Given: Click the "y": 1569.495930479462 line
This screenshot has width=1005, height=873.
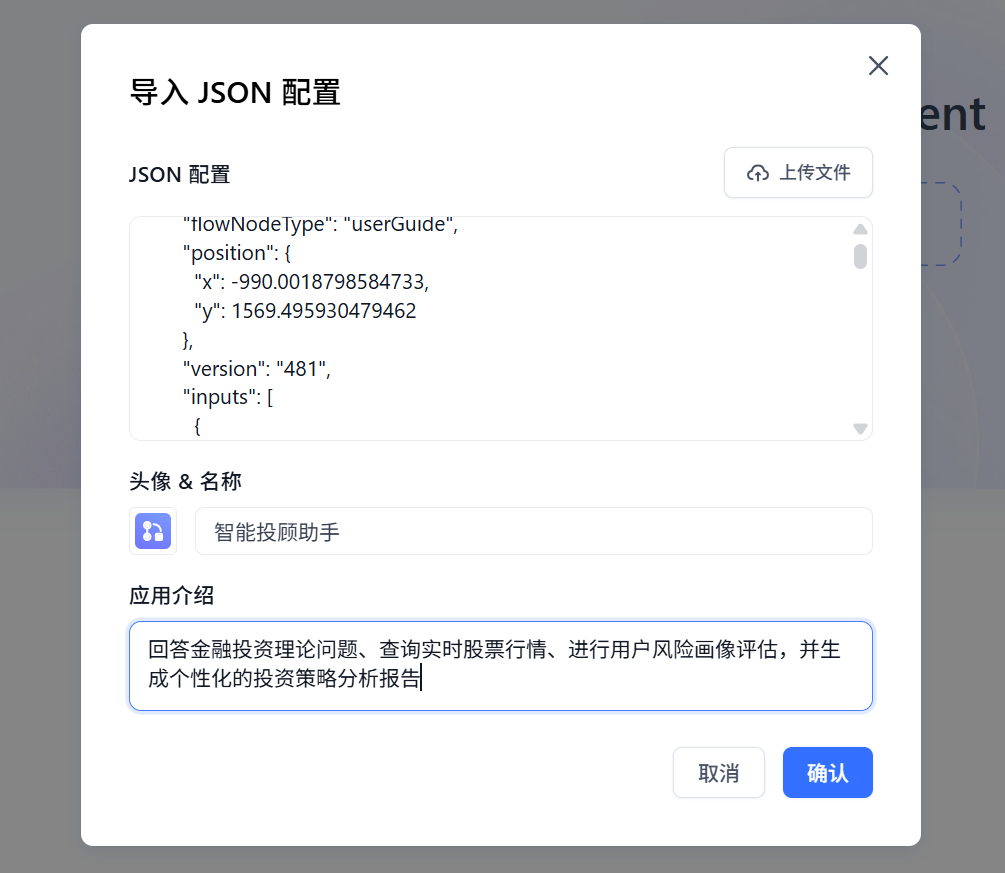Looking at the screenshot, I should [x=305, y=311].
